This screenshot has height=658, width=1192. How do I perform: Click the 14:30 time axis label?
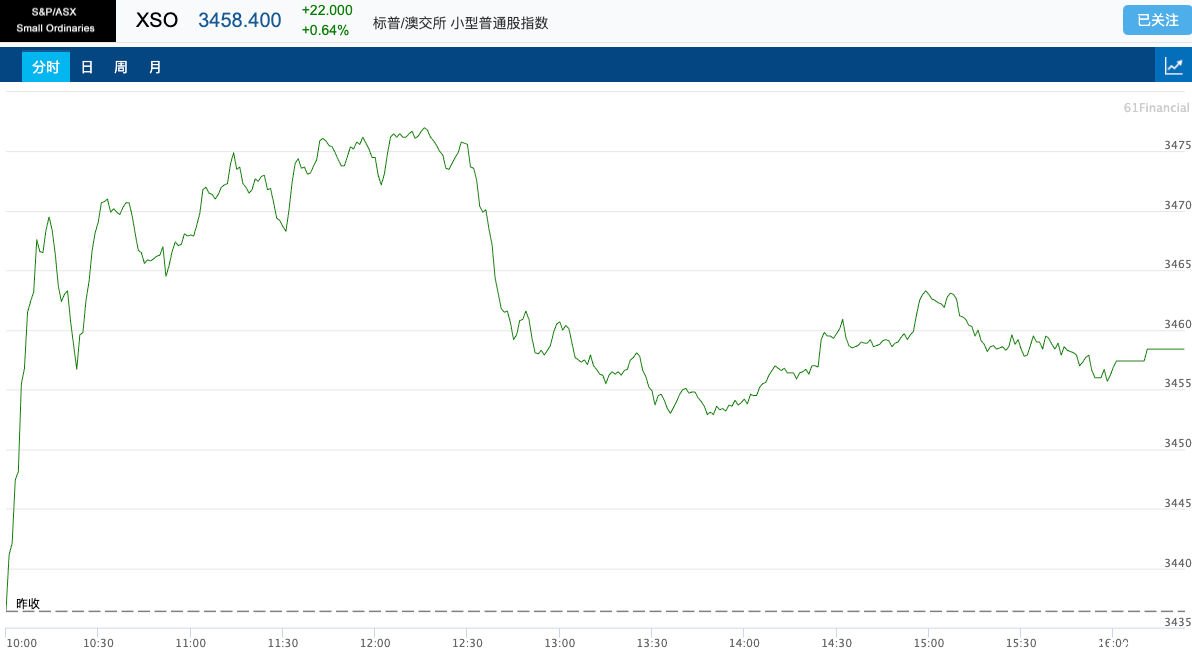pyautogui.click(x=836, y=644)
